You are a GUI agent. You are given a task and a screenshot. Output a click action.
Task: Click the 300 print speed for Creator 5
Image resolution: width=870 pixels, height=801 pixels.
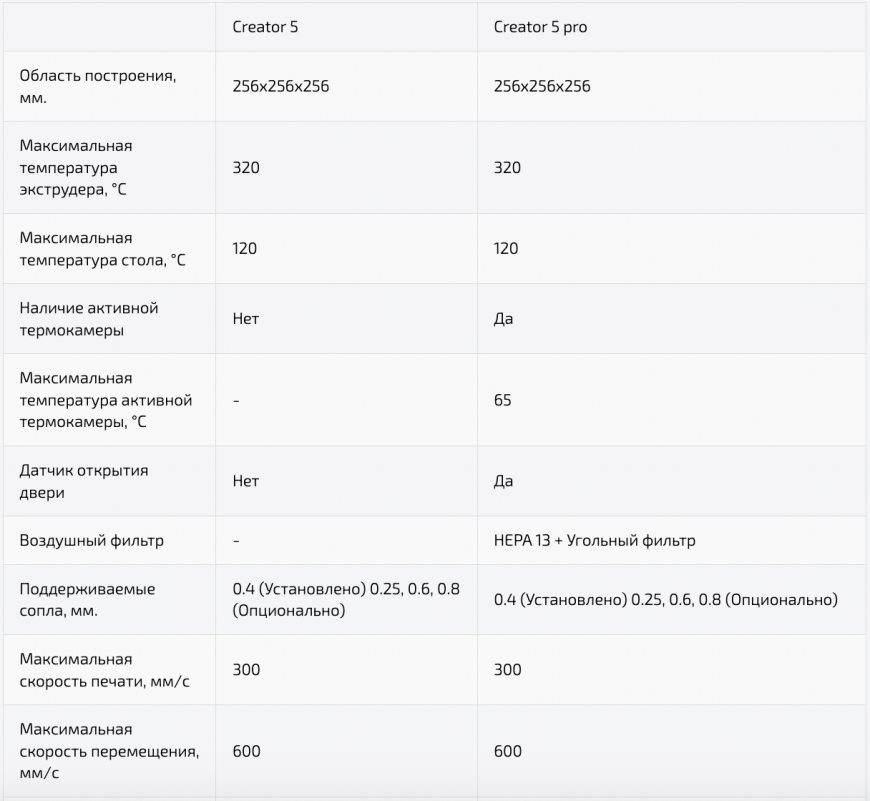(246, 670)
